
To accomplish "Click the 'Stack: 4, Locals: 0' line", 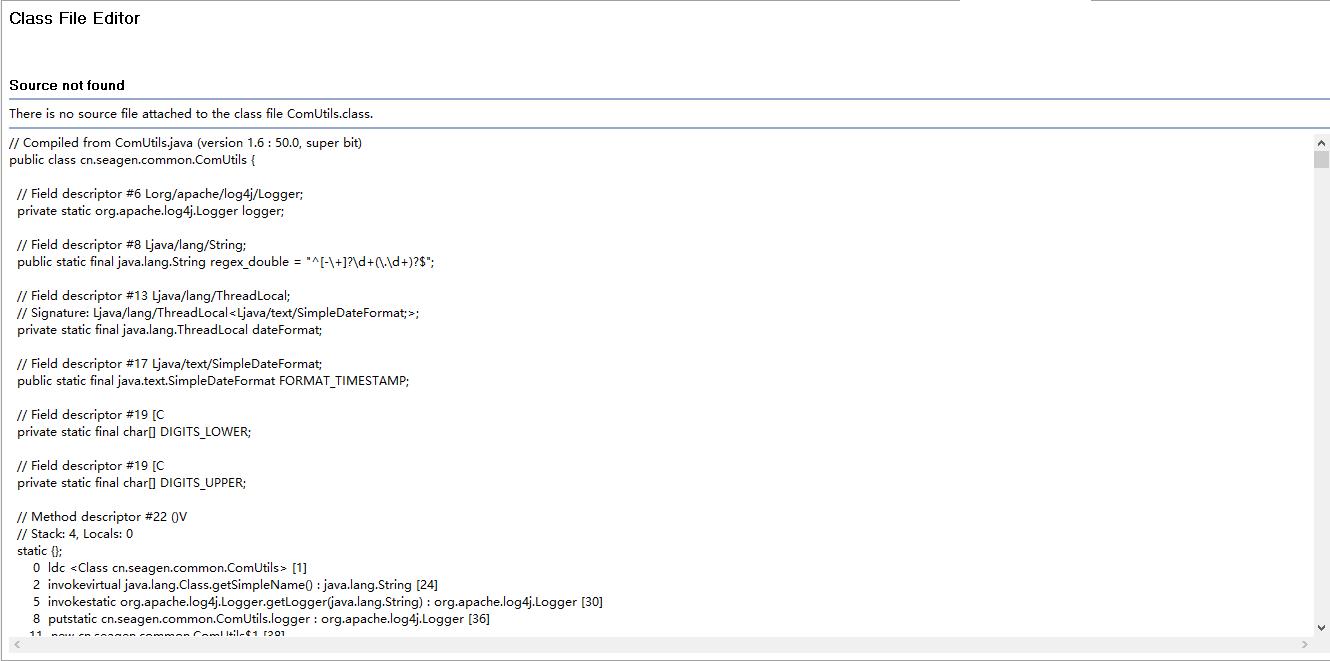I will (x=75, y=534).
